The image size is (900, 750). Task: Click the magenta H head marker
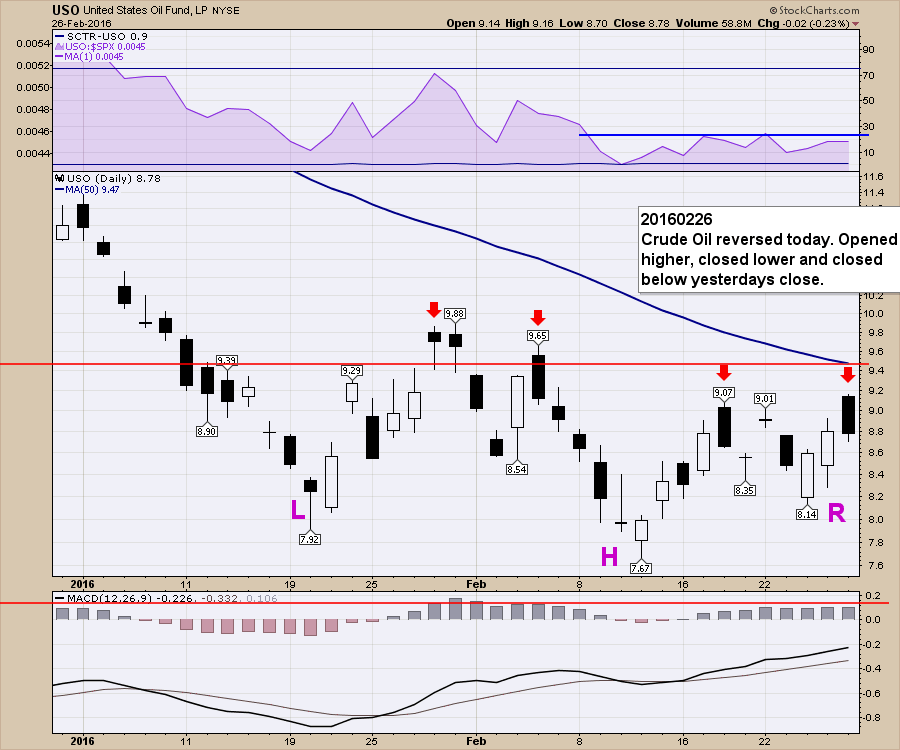pos(609,557)
